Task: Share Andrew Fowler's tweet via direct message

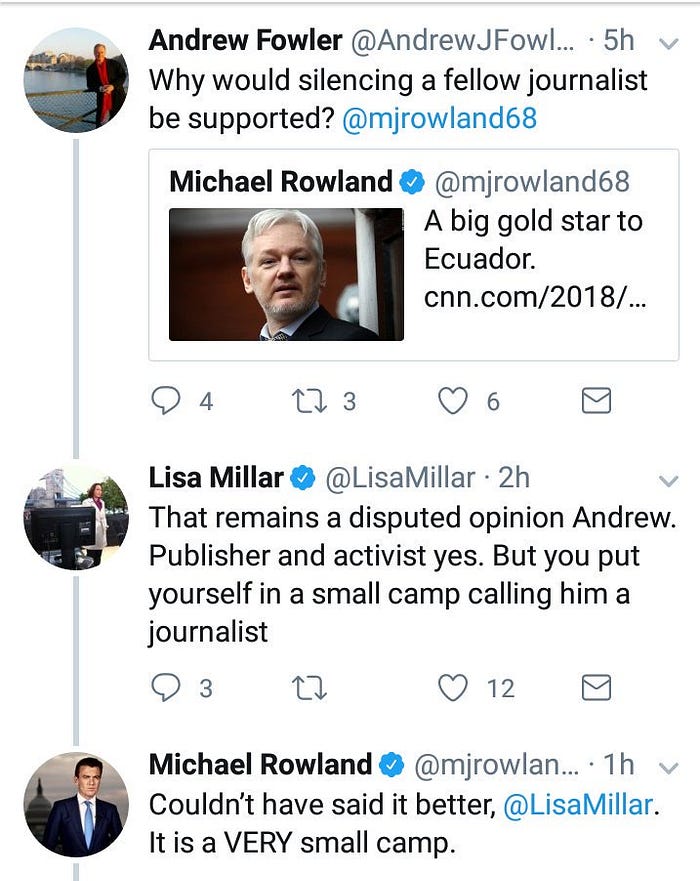Action: click(x=596, y=401)
